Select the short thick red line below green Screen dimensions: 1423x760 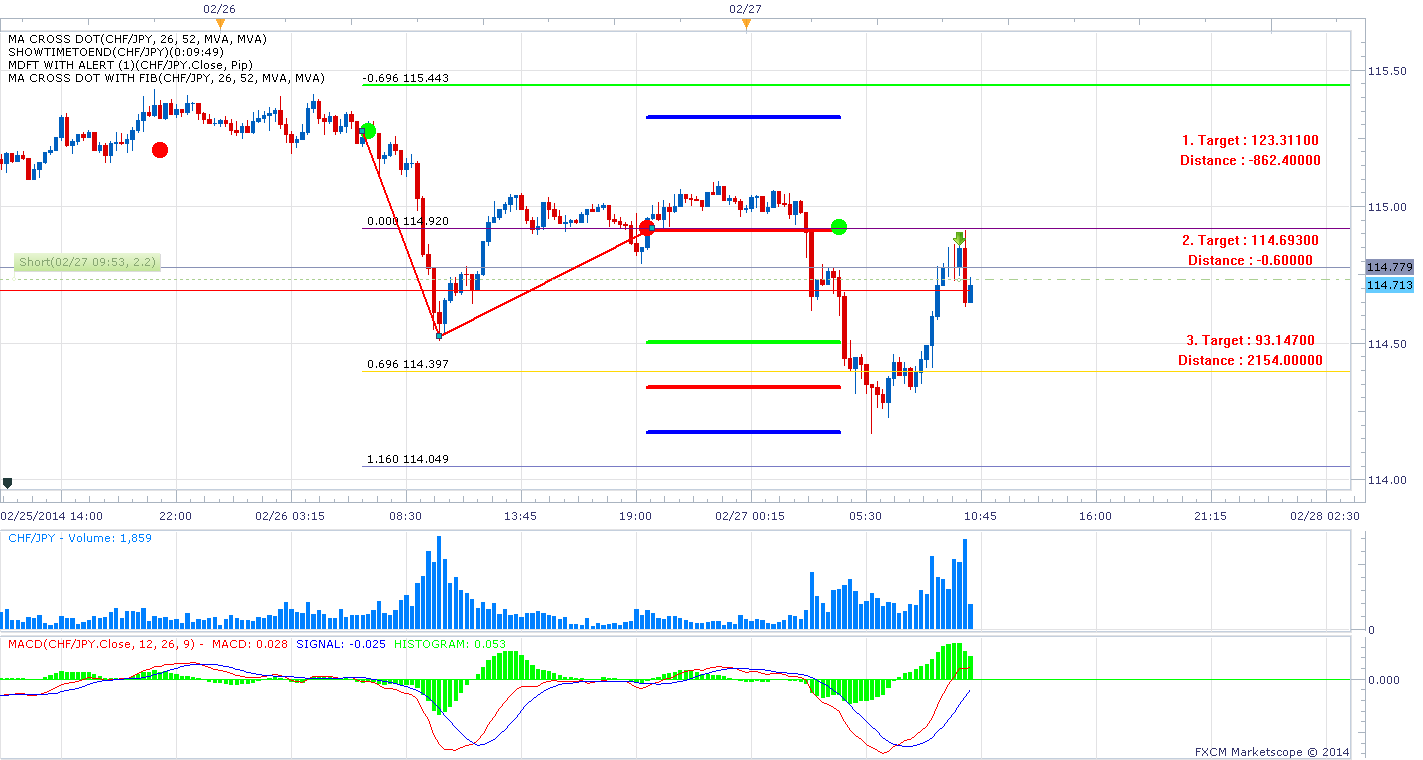pyautogui.click(x=743, y=387)
